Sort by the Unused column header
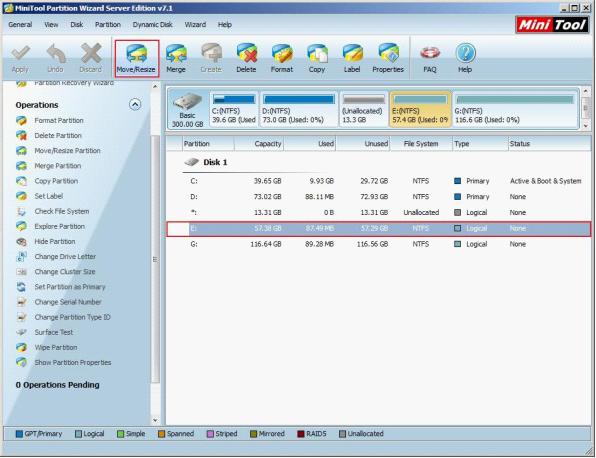596x458 pixels. click(363, 144)
